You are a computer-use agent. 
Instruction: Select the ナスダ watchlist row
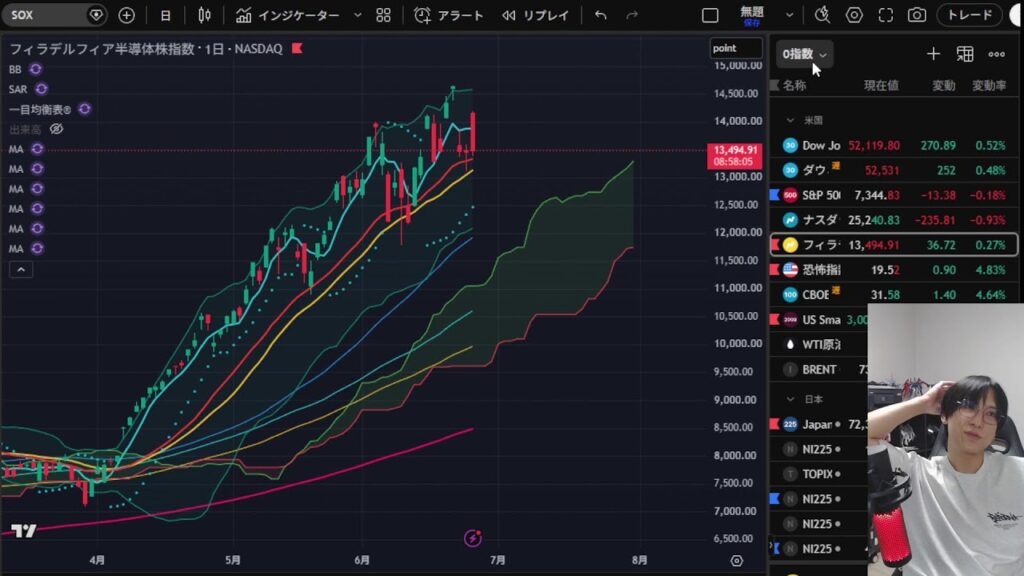[x=893, y=219]
